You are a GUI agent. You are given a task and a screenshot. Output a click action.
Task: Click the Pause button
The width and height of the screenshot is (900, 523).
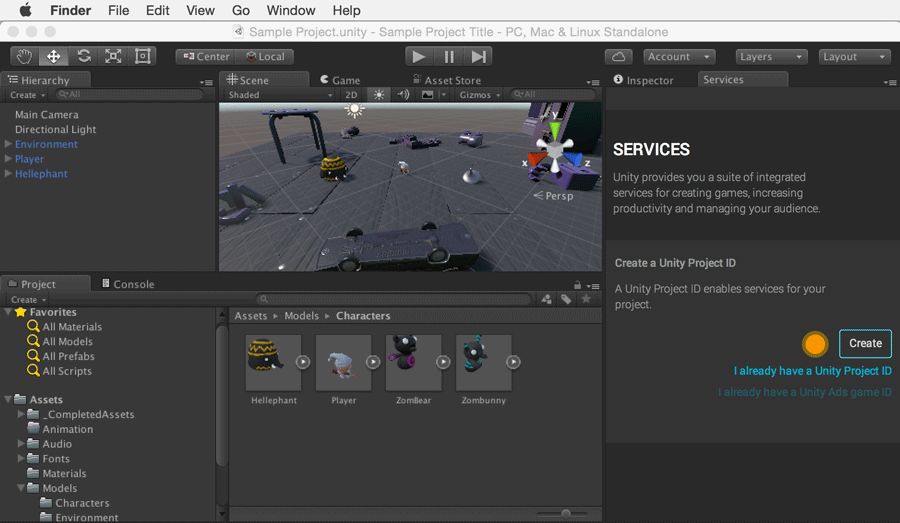pos(449,57)
